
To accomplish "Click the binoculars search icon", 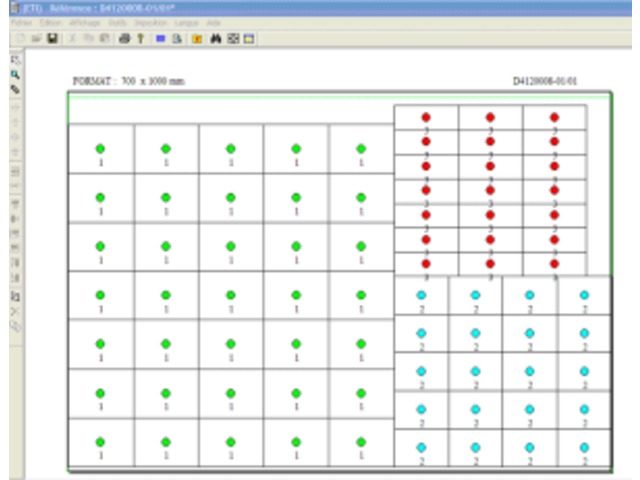I will tap(215, 39).
